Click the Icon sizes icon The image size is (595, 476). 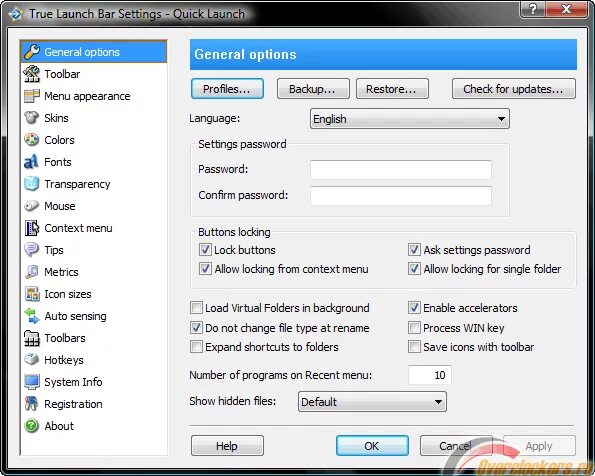point(31,294)
